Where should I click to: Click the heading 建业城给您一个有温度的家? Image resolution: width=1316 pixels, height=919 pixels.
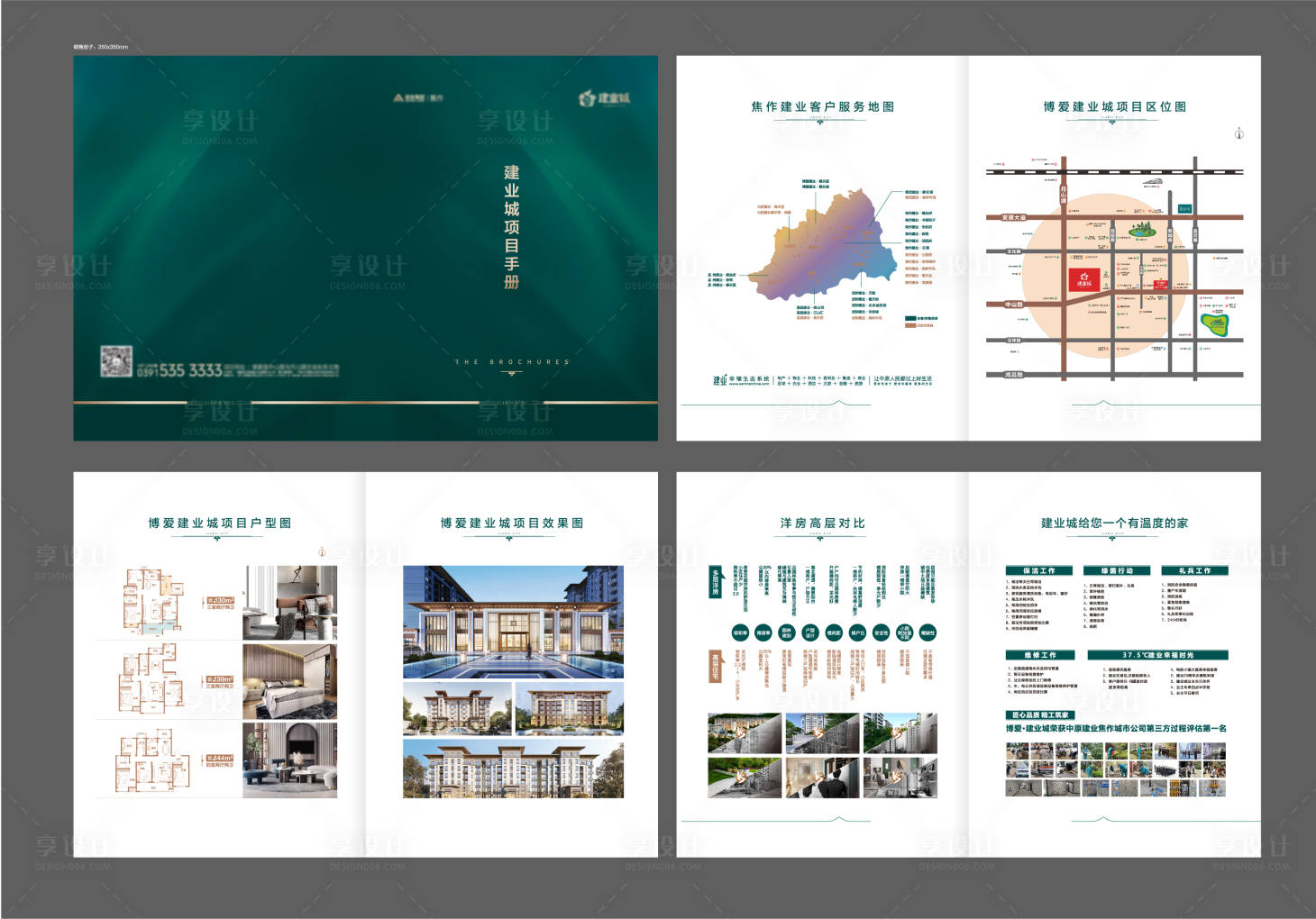[x=1114, y=523]
